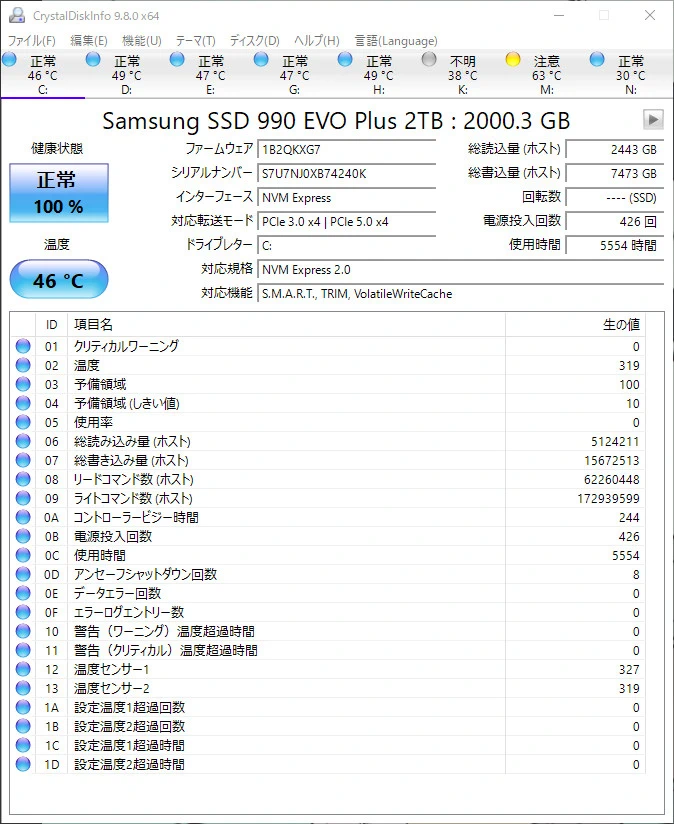Image resolution: width=674 pixels, height=824 pixels.
Task: Click the 生の値 column header
Action: tap(575, 325)
